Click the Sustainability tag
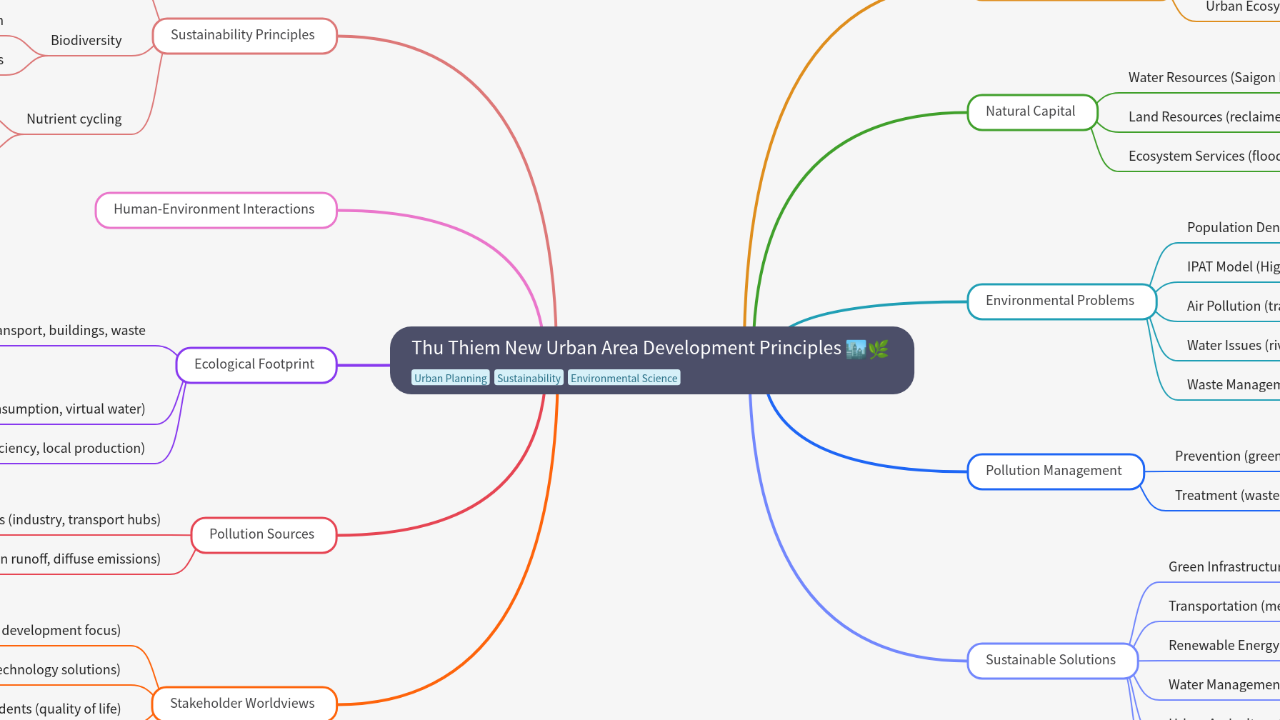Viewport: 1280px width, 720px height. [x=529, y=378]
